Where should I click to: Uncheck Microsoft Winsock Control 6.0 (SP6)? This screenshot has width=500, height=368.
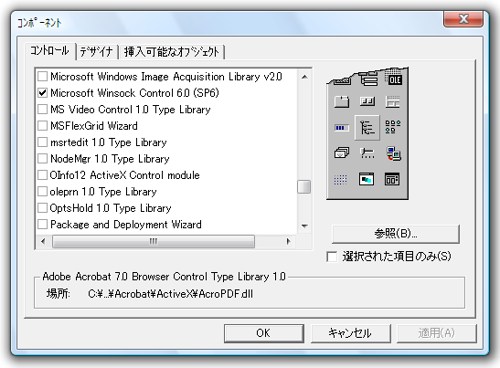point(43,93)
